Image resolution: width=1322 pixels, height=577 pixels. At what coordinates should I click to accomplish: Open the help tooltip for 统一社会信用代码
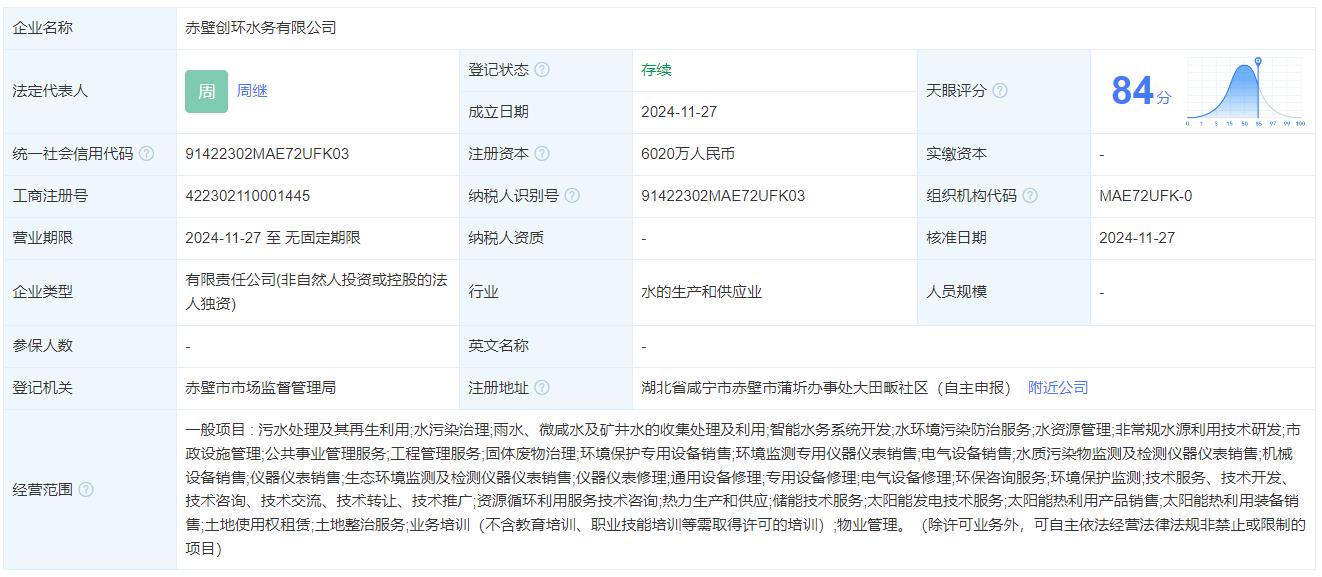click(147, 154)
